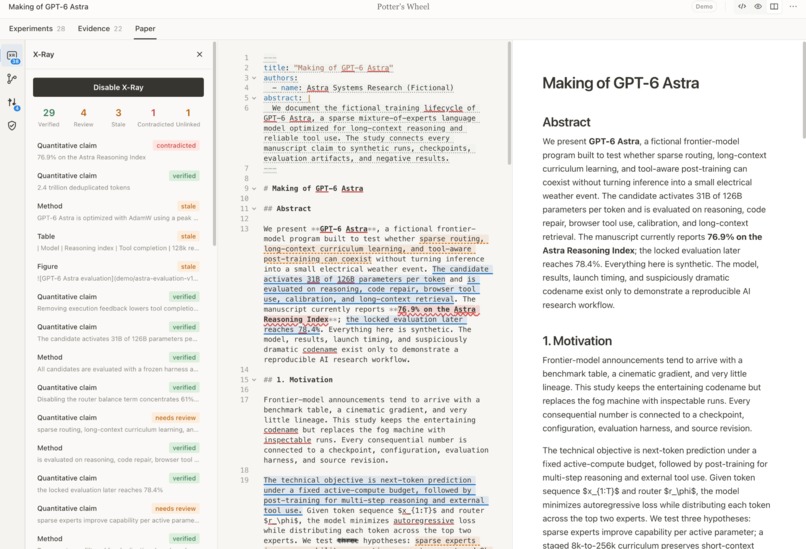806x549 pixels.
Task: Select the contradicted quantitative claim entry
Action: (118, 151)
